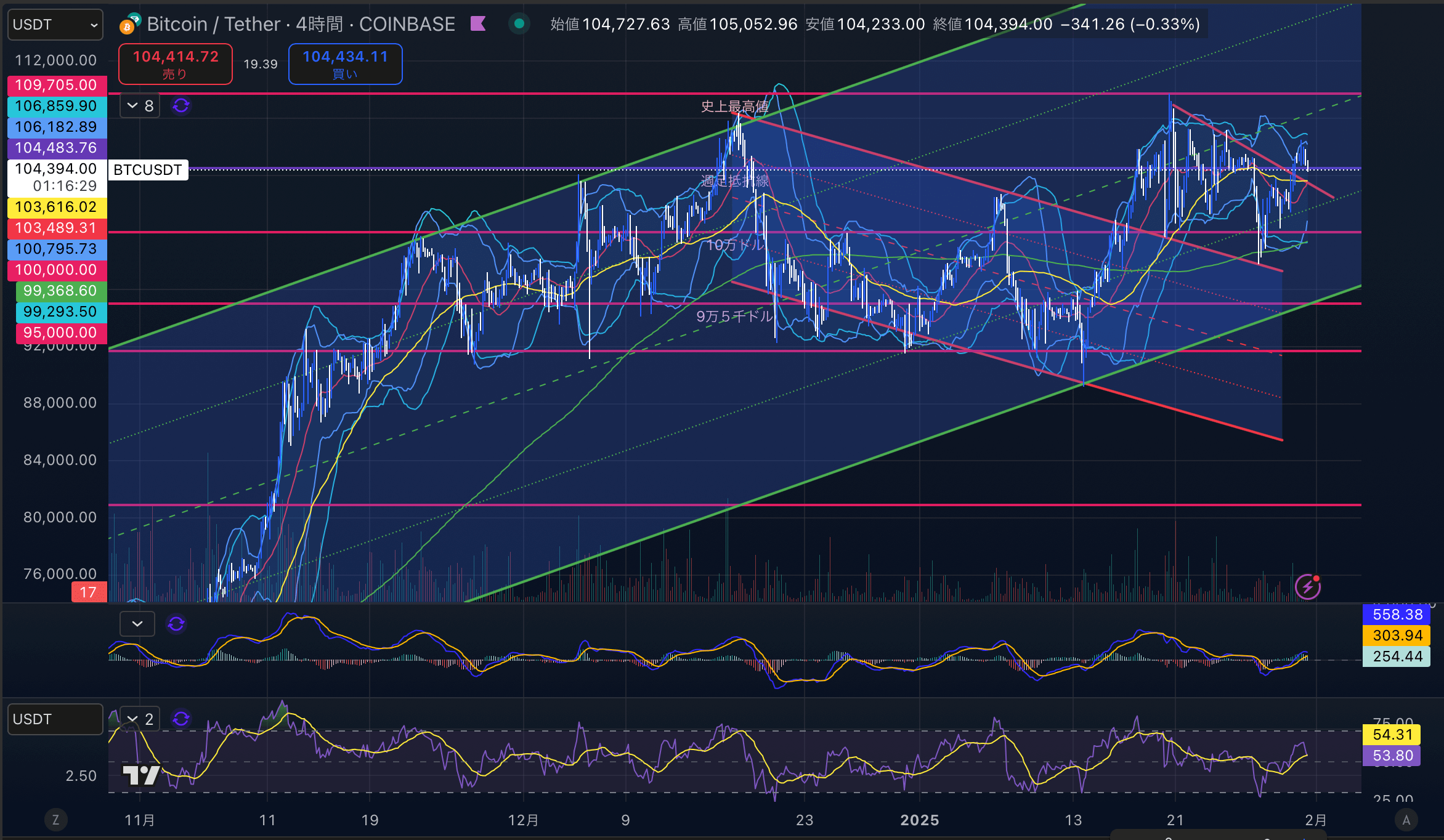Screen dimensions: 1444x840
Task: Click the green 99,368.60 price label
Action: pyautogui.click(x=60, y=291)
